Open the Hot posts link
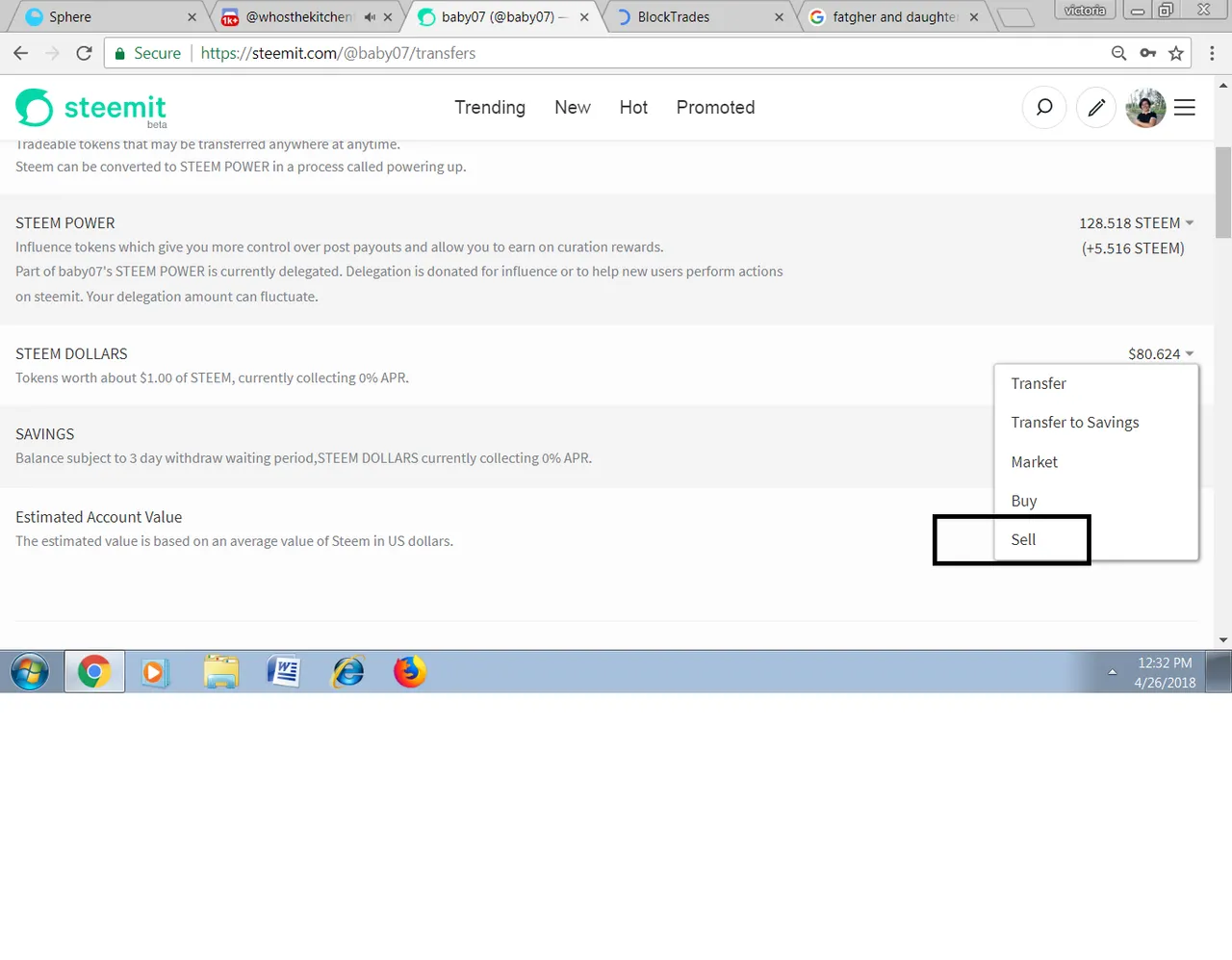The height and width of the screenshot is (960, 1232). tap(633, 107)
